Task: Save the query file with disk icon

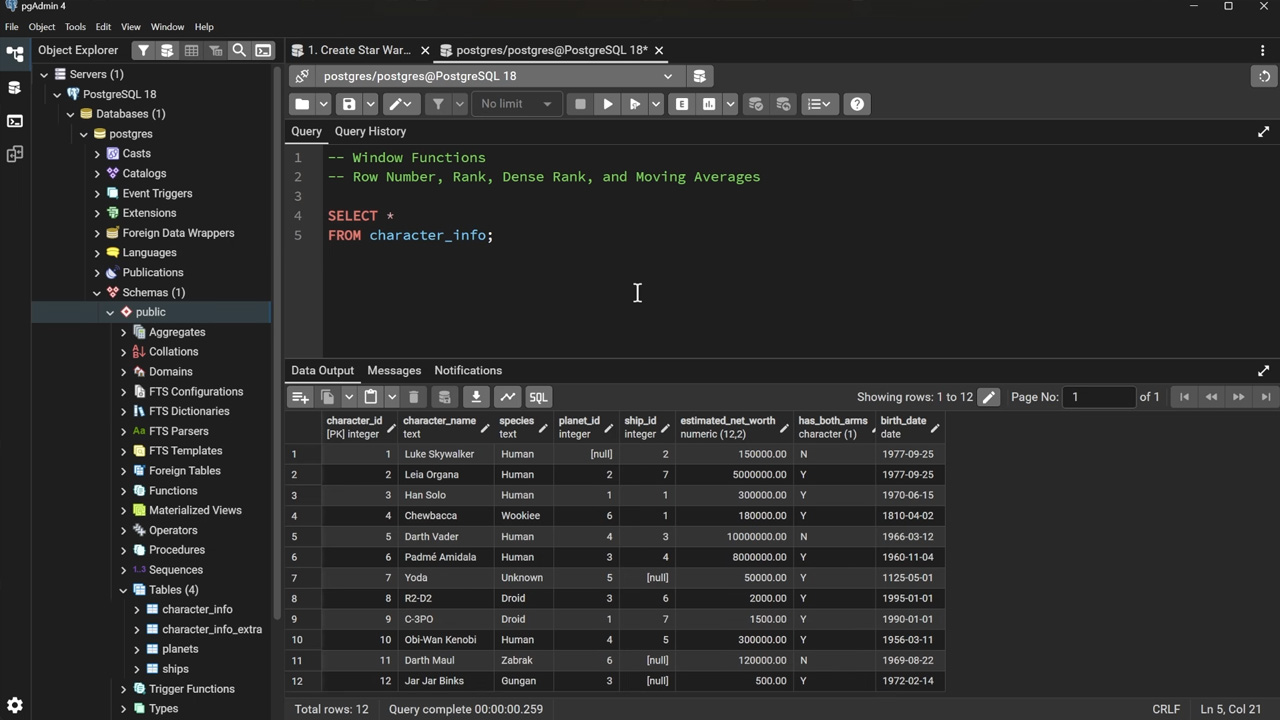Action: coord(349,104)
